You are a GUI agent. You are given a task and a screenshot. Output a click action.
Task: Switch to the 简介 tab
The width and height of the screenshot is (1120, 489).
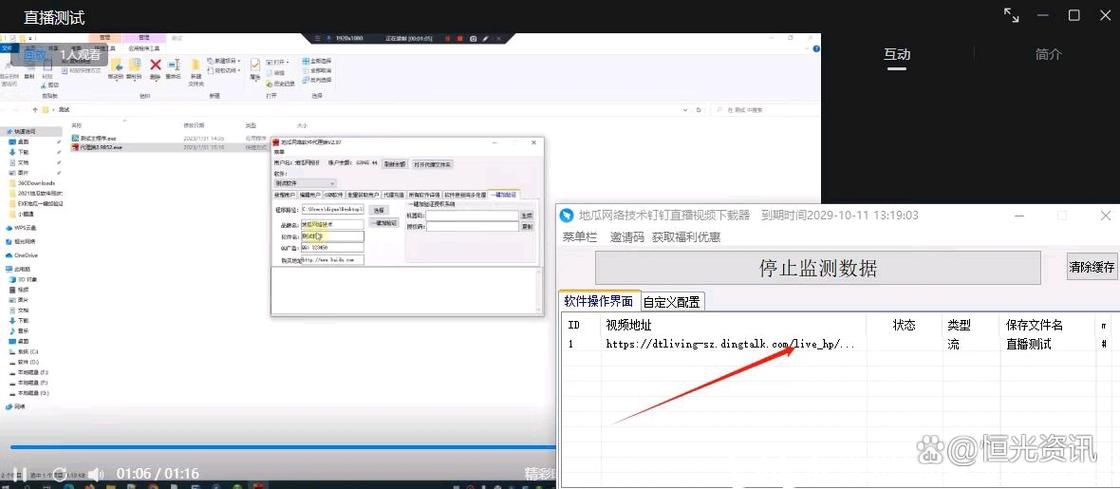[1048, 54]
